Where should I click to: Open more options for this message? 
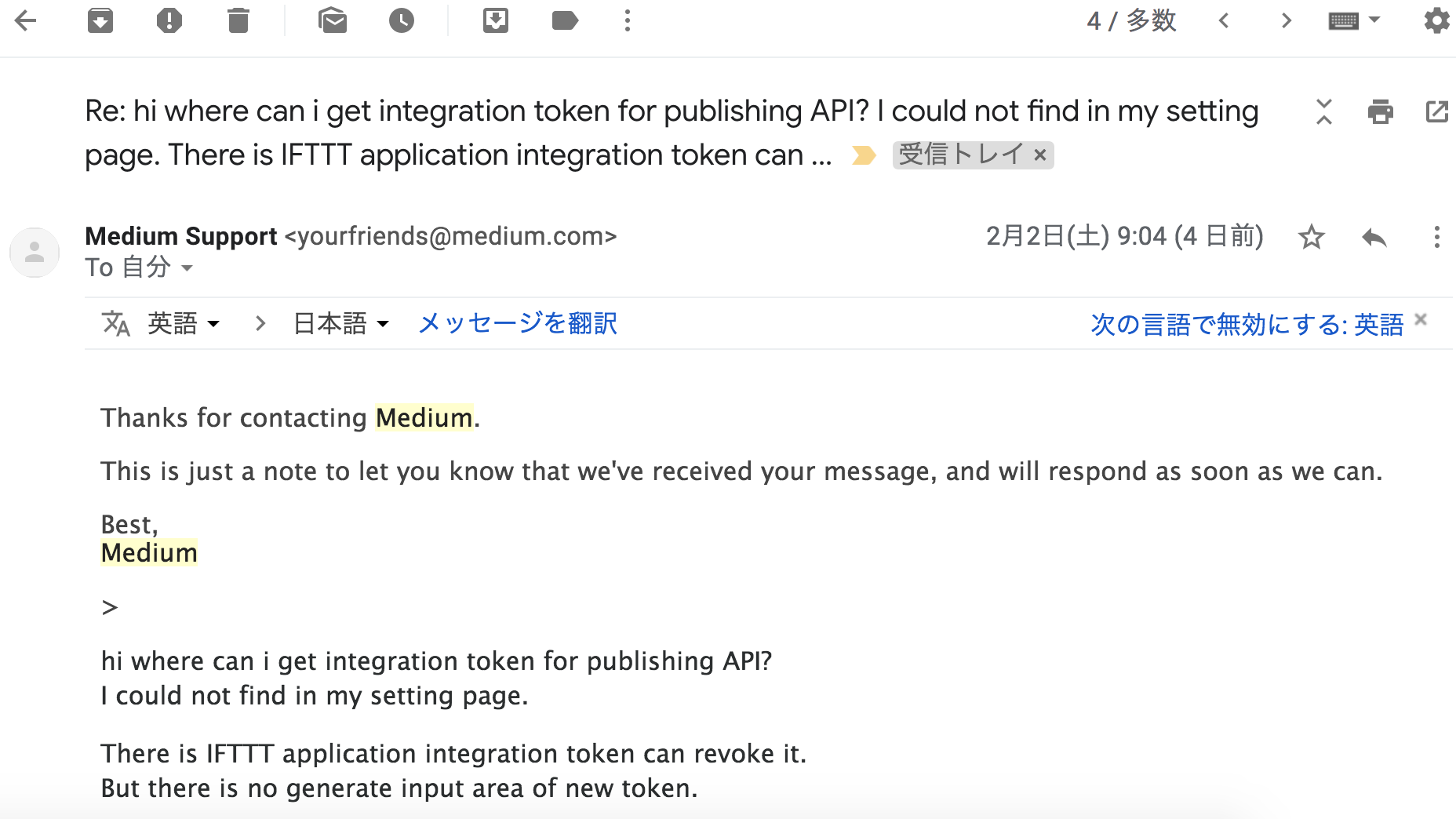coord(1437,237)
